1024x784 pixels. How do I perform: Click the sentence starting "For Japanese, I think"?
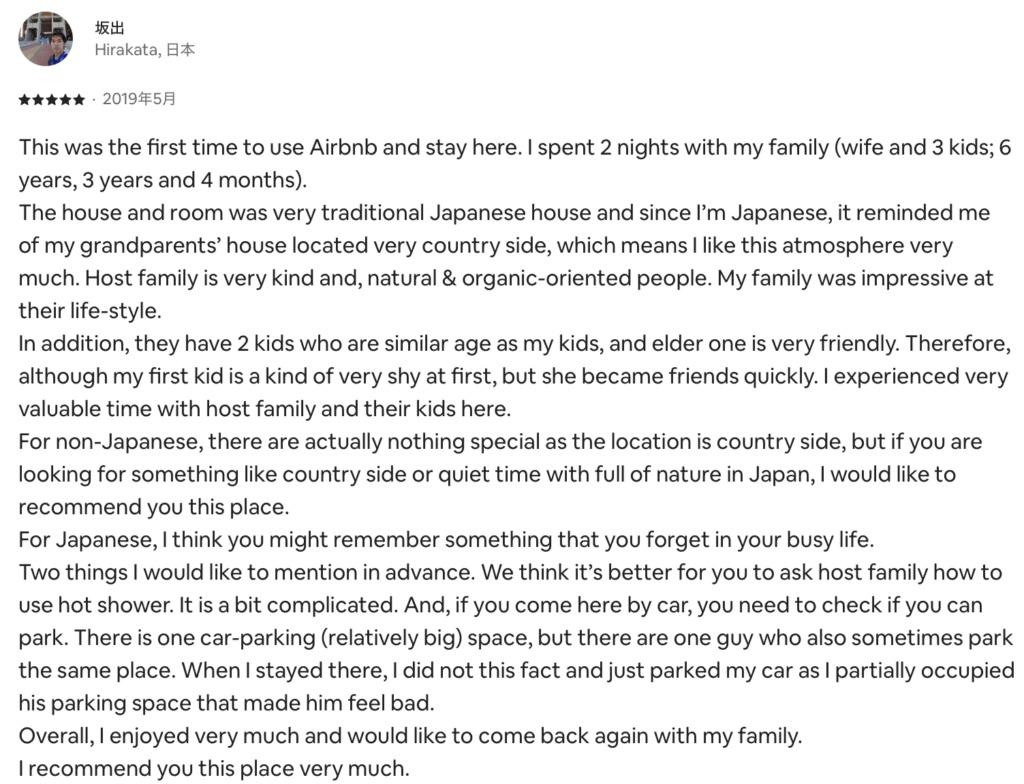click(x=446, y=540)
